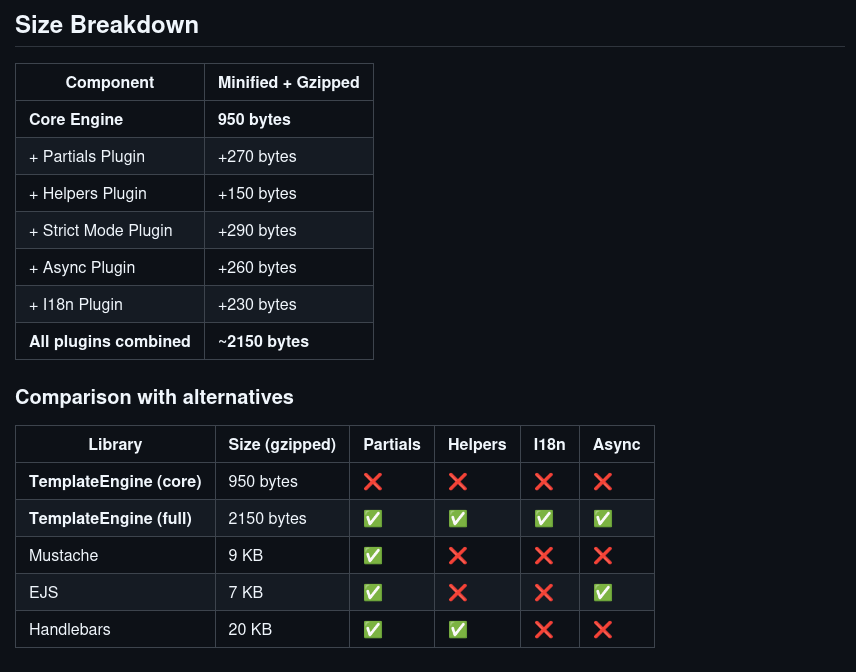Click the red cross for TemplateEngine (core) Partials
The width and height of the screenshot is (856, 672).
(373, 482)
